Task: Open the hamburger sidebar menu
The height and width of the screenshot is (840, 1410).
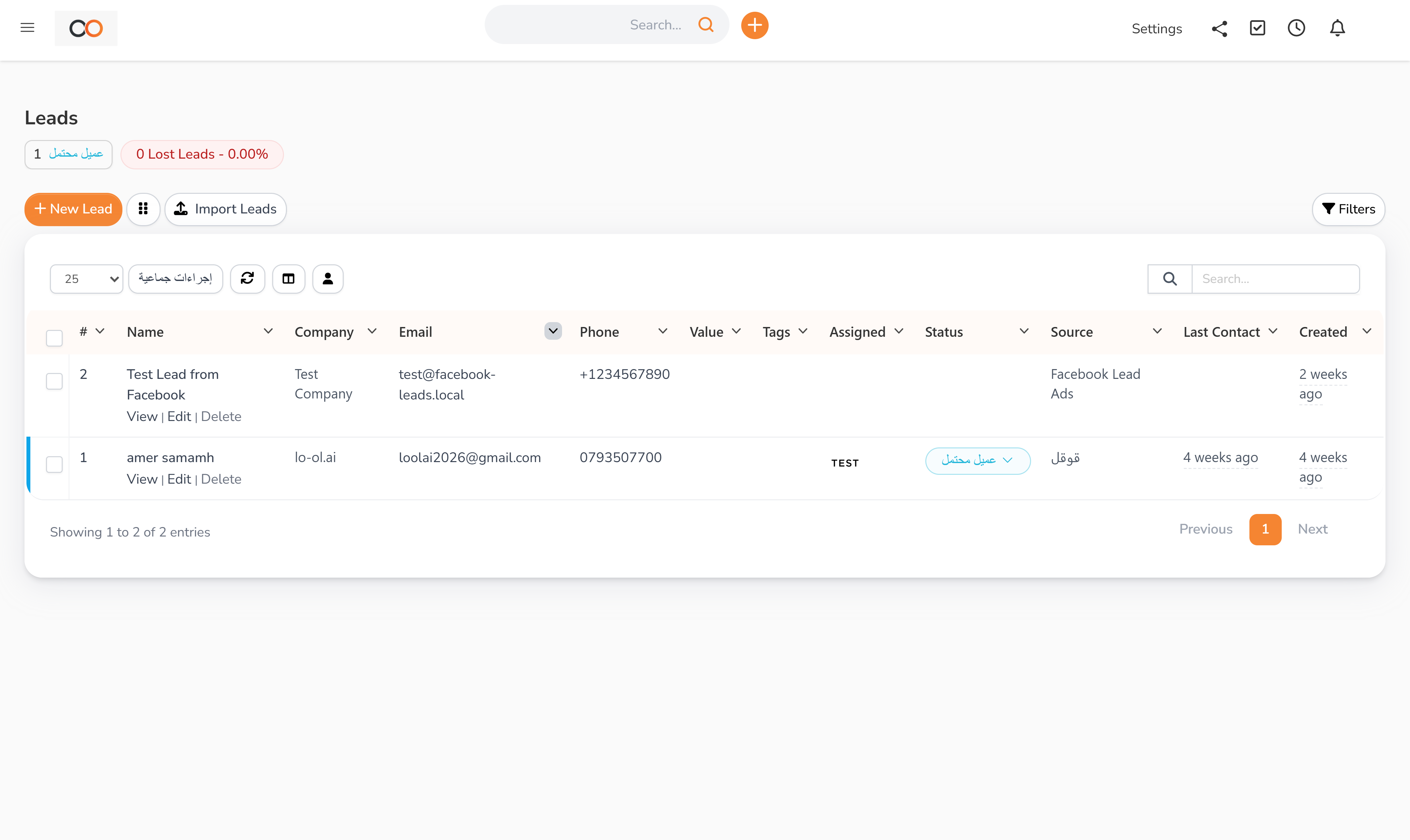Action: click(27, 28)
